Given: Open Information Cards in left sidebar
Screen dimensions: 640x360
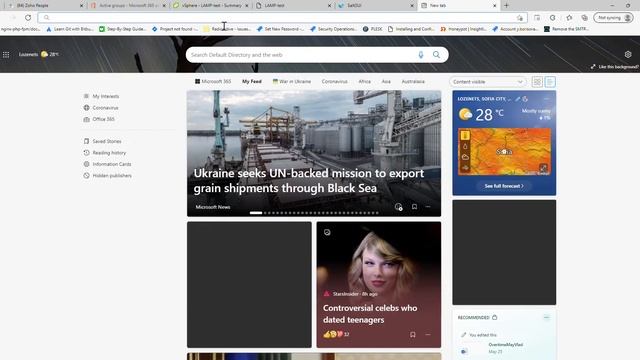Looking at the screenshot, I should point(107,164).
